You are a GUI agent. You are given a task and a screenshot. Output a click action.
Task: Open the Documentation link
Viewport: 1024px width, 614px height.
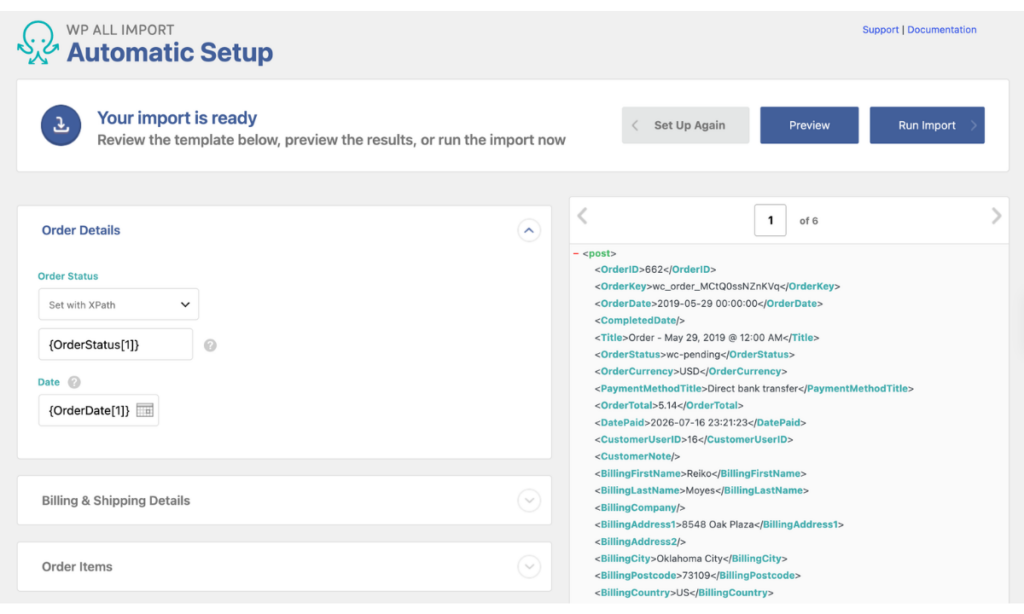point(942,29)
